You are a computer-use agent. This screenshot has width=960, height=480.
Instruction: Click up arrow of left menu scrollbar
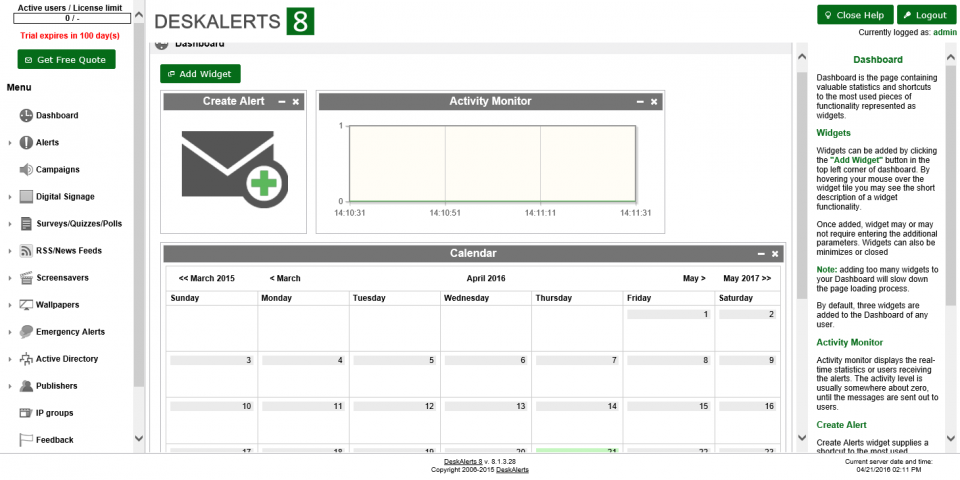point(139,13)
